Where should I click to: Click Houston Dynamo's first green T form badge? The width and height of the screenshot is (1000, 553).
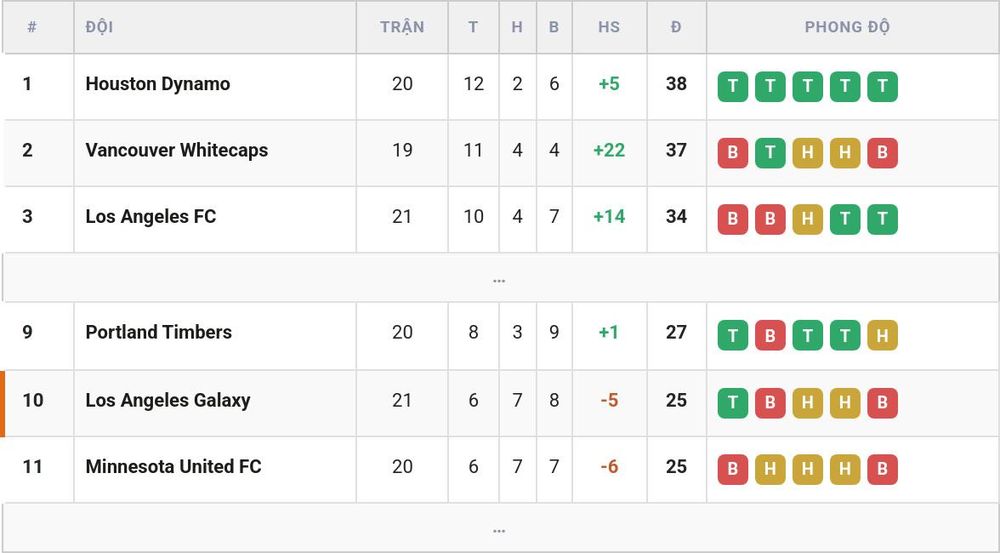(x=733, y=86)
